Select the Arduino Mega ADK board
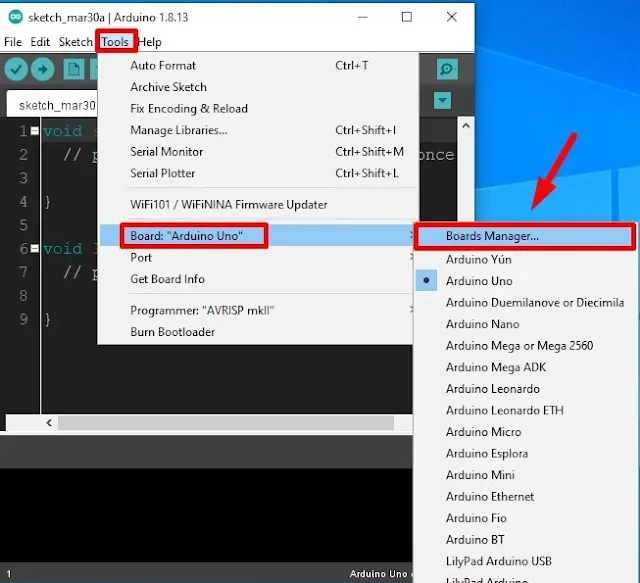640x583 pixels. pos(525,367)
